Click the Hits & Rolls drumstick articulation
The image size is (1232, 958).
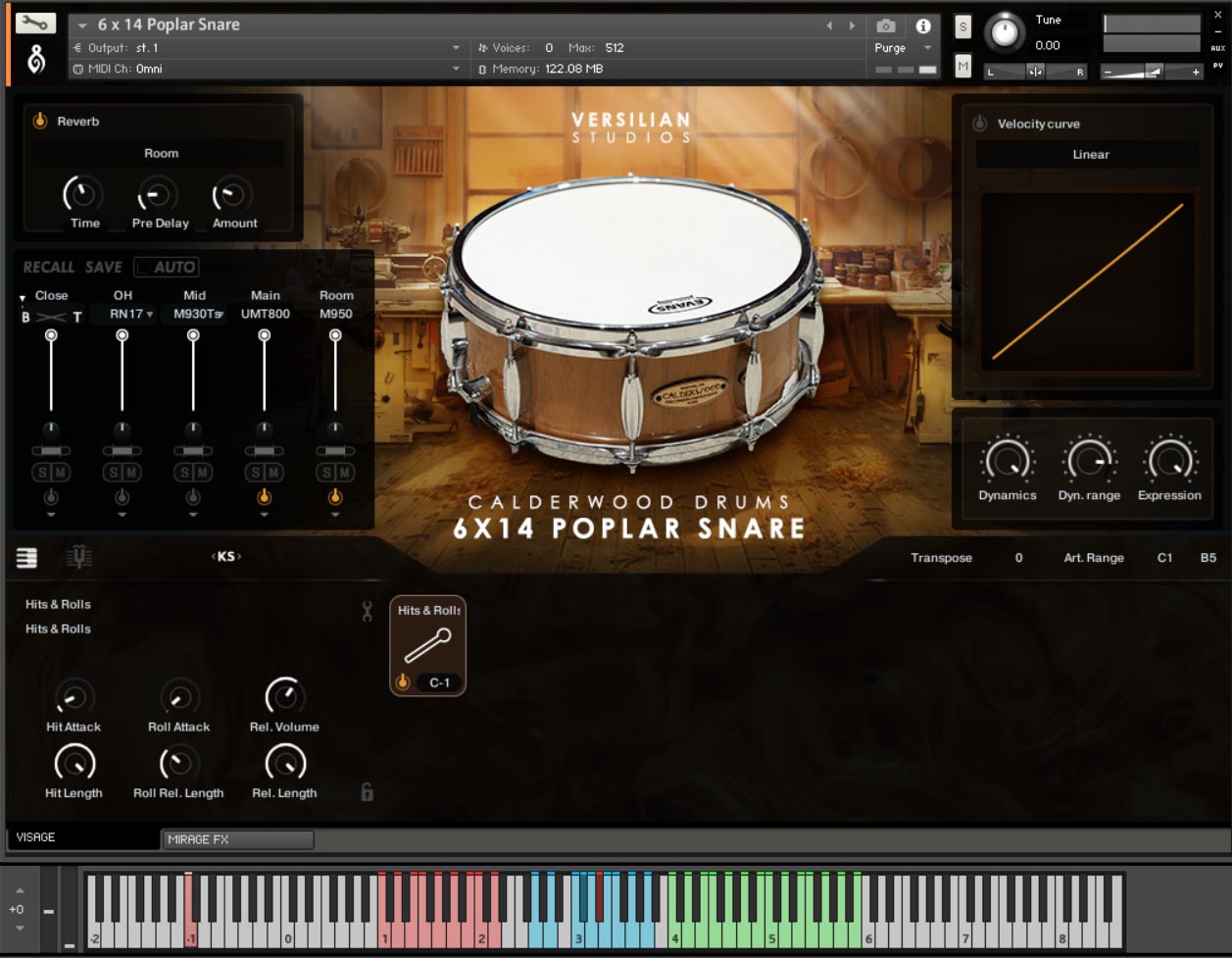(428, 646)
